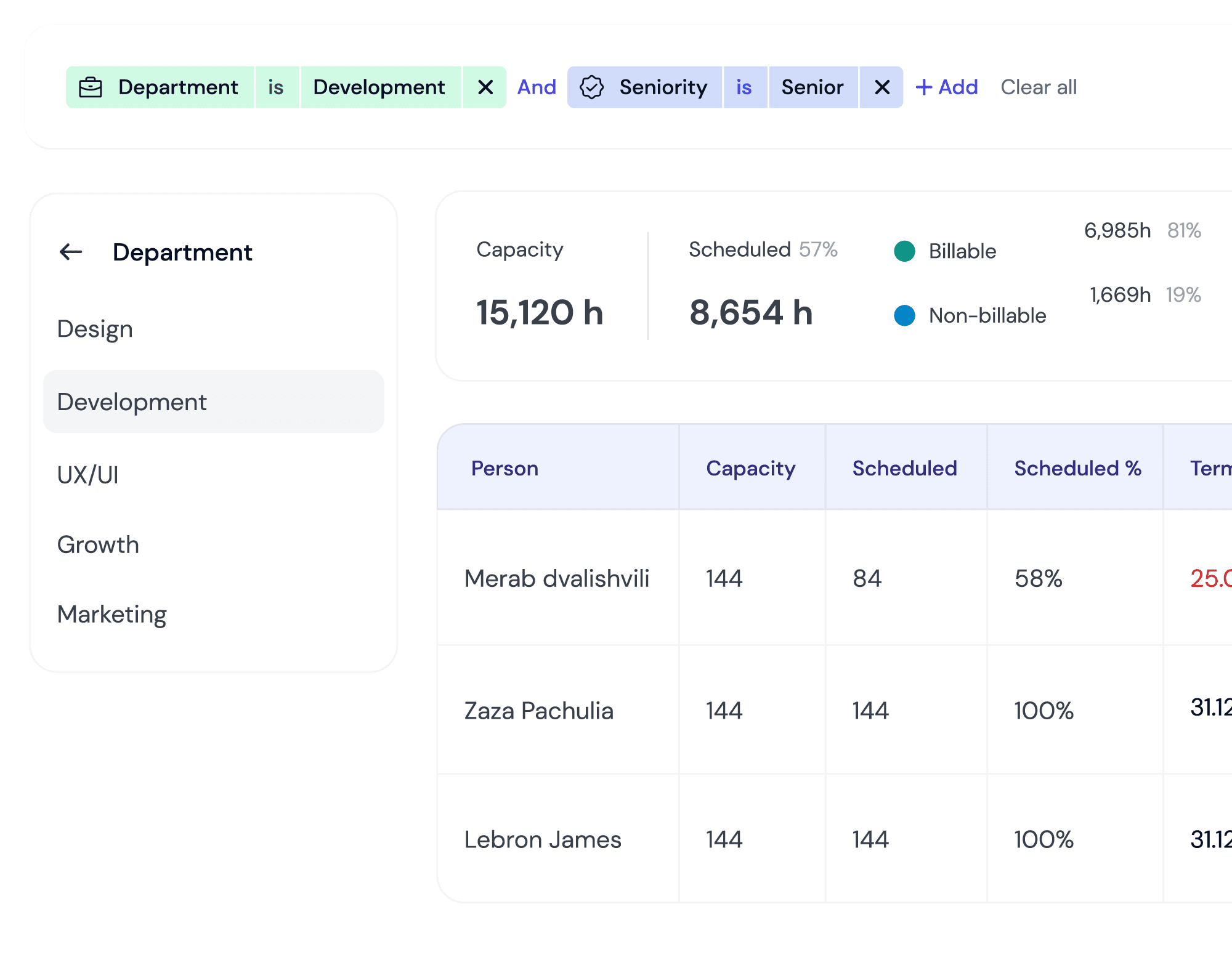Open the Development value dropdown
Image resolution: width=1232 pixels, height=957 pixels.
coord(379,87)
